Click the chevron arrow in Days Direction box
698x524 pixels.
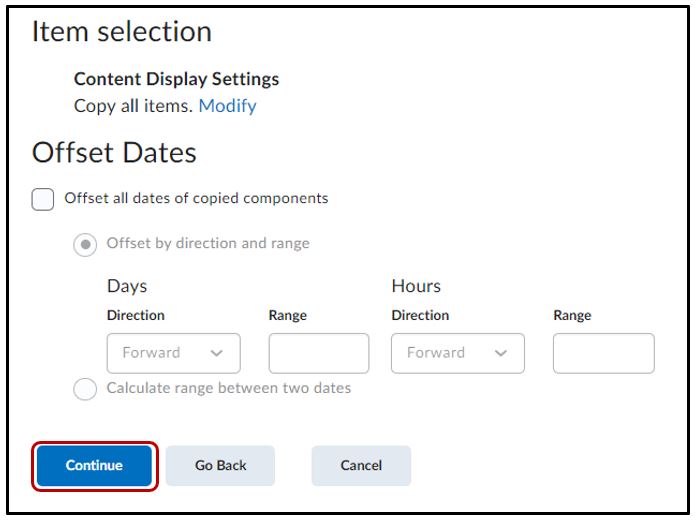pos(217,353)
